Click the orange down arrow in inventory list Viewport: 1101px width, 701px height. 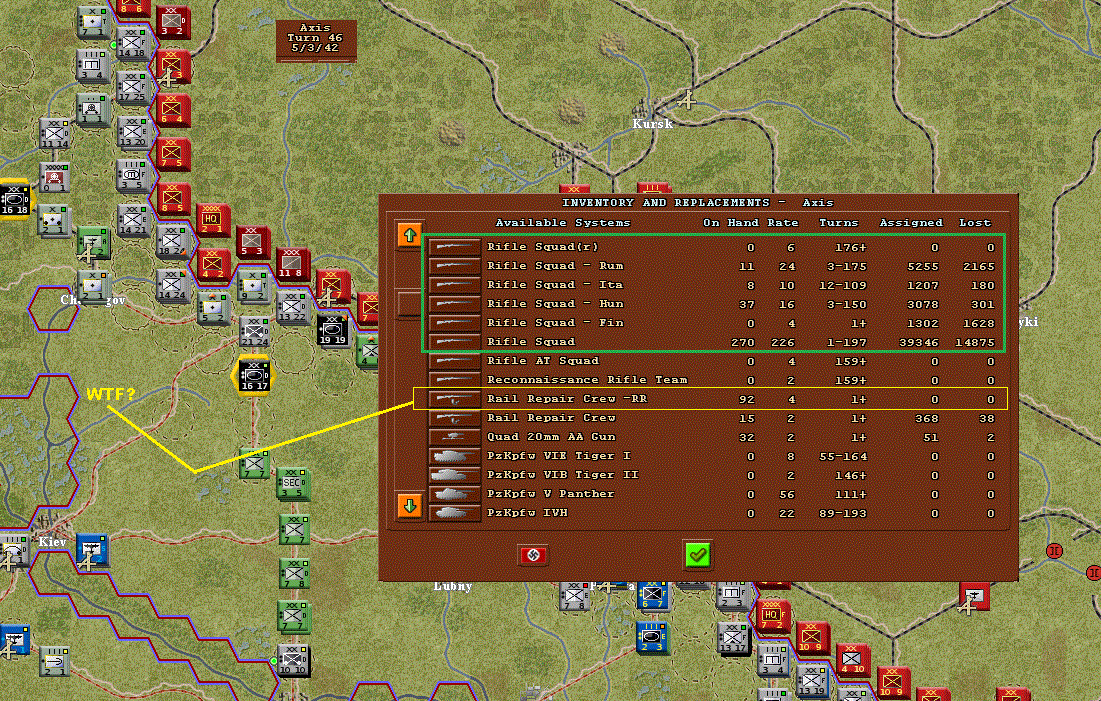[x=409, y=505]
